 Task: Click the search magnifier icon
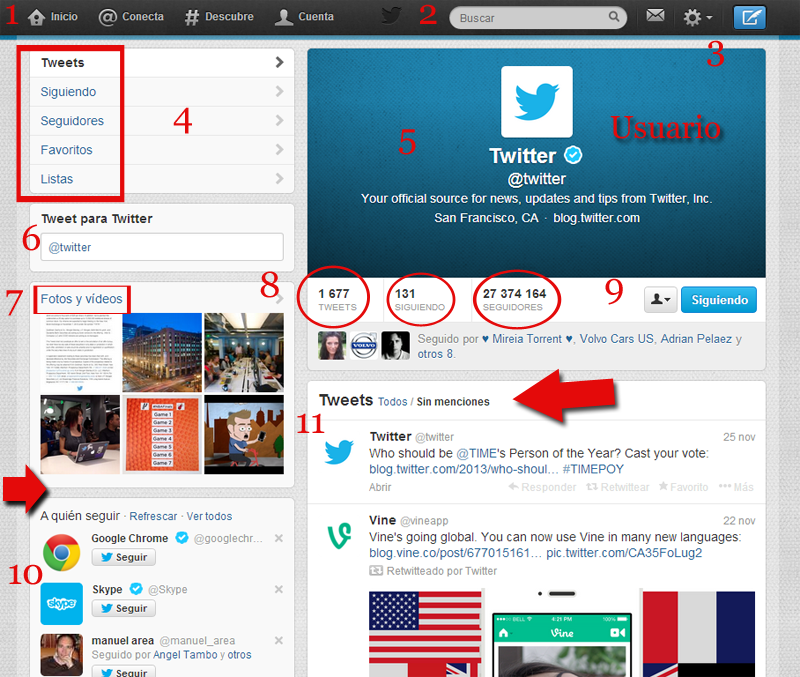[x=614, y=17]
